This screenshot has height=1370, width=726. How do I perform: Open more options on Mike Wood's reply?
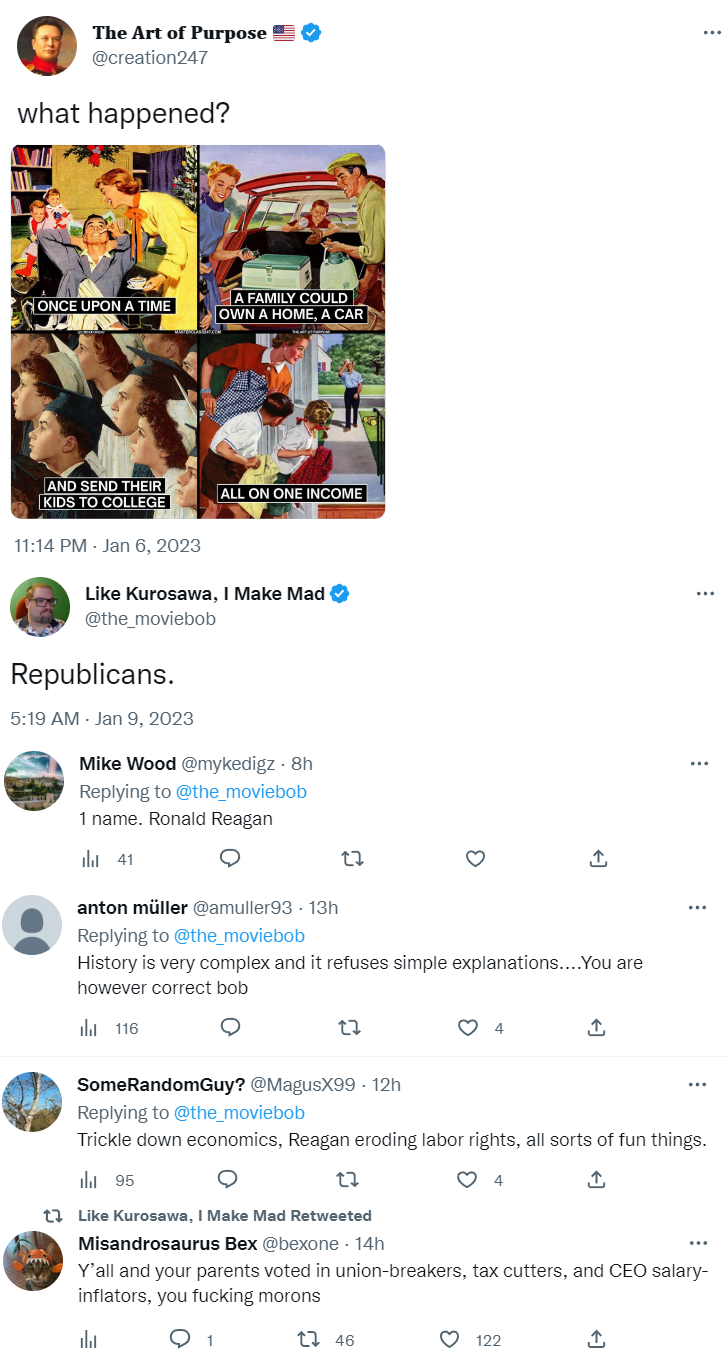tap(699, 764)
